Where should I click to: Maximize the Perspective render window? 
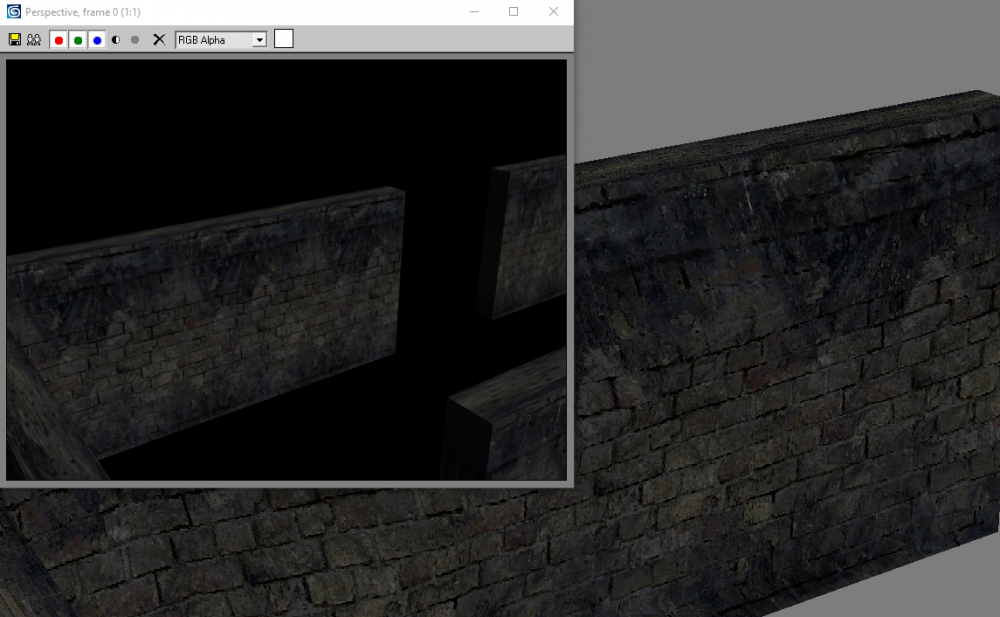514,11
